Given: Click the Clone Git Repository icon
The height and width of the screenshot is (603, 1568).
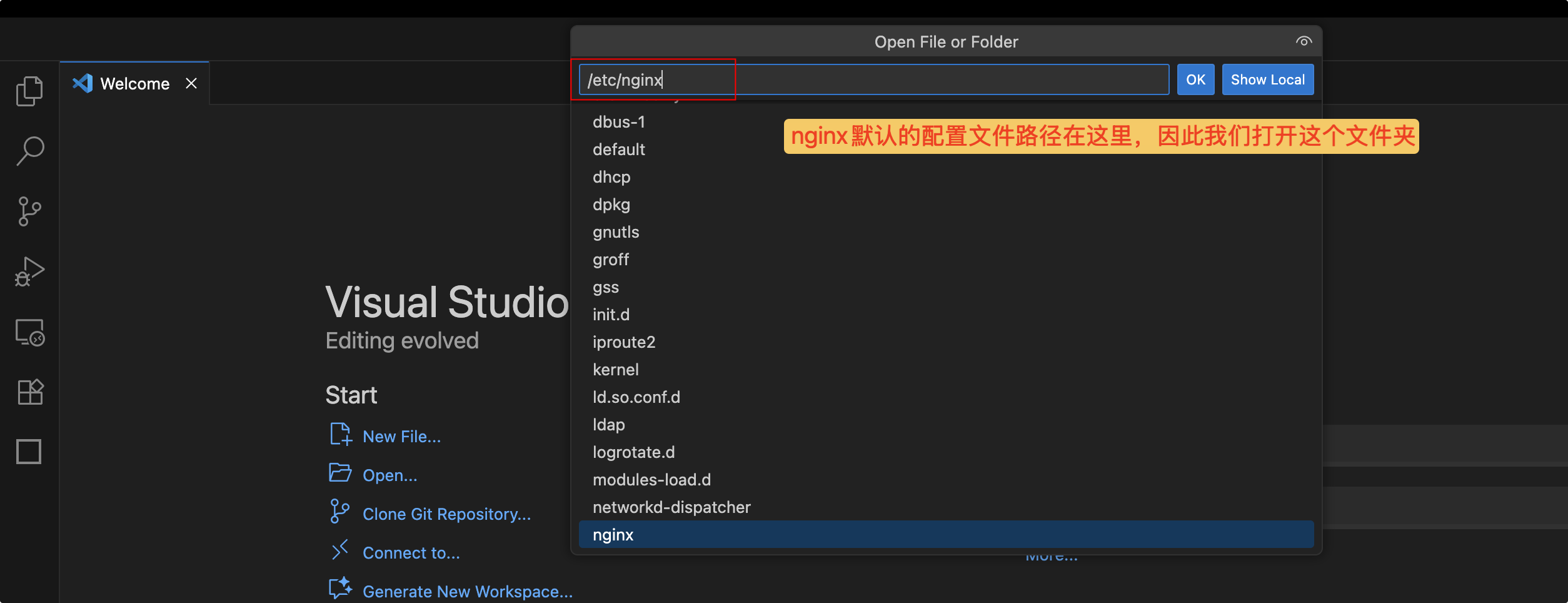Looking at the screenshot, I should 340,512.
